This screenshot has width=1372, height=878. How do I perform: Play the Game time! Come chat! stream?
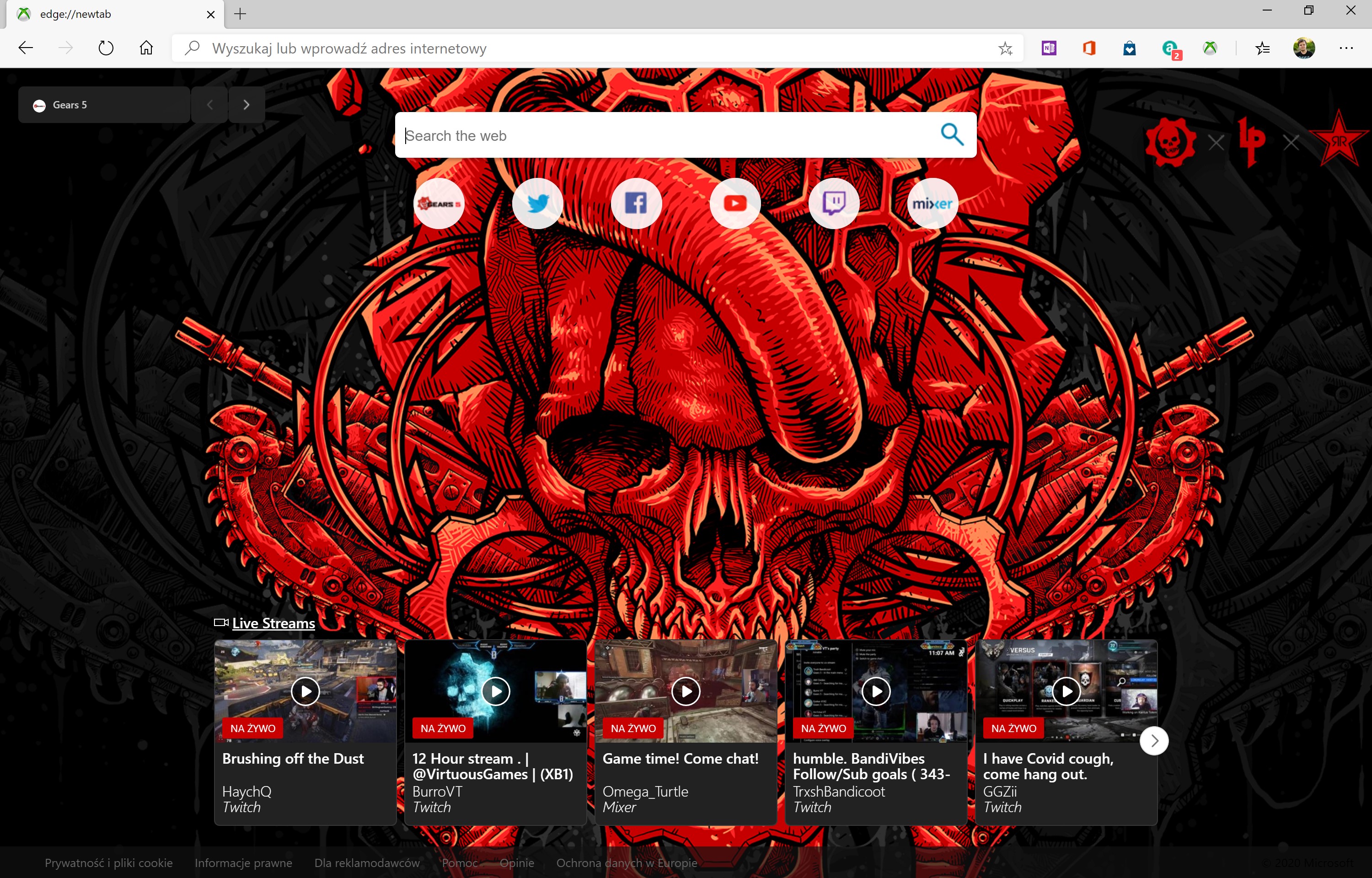[x=686, y=691]
